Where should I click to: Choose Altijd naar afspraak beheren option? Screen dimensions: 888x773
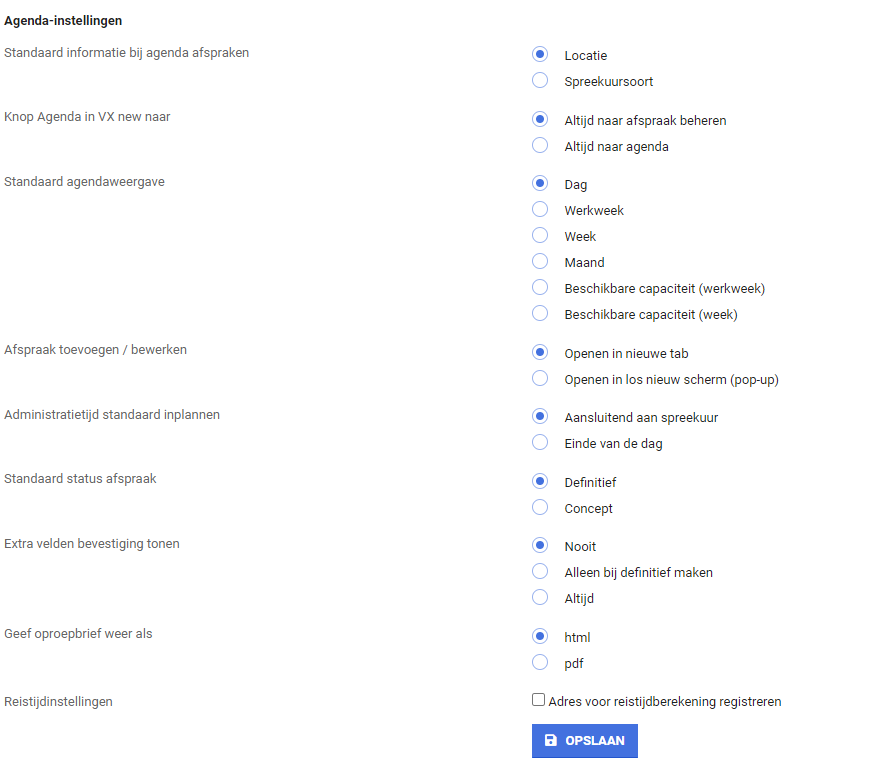point(540,120)
